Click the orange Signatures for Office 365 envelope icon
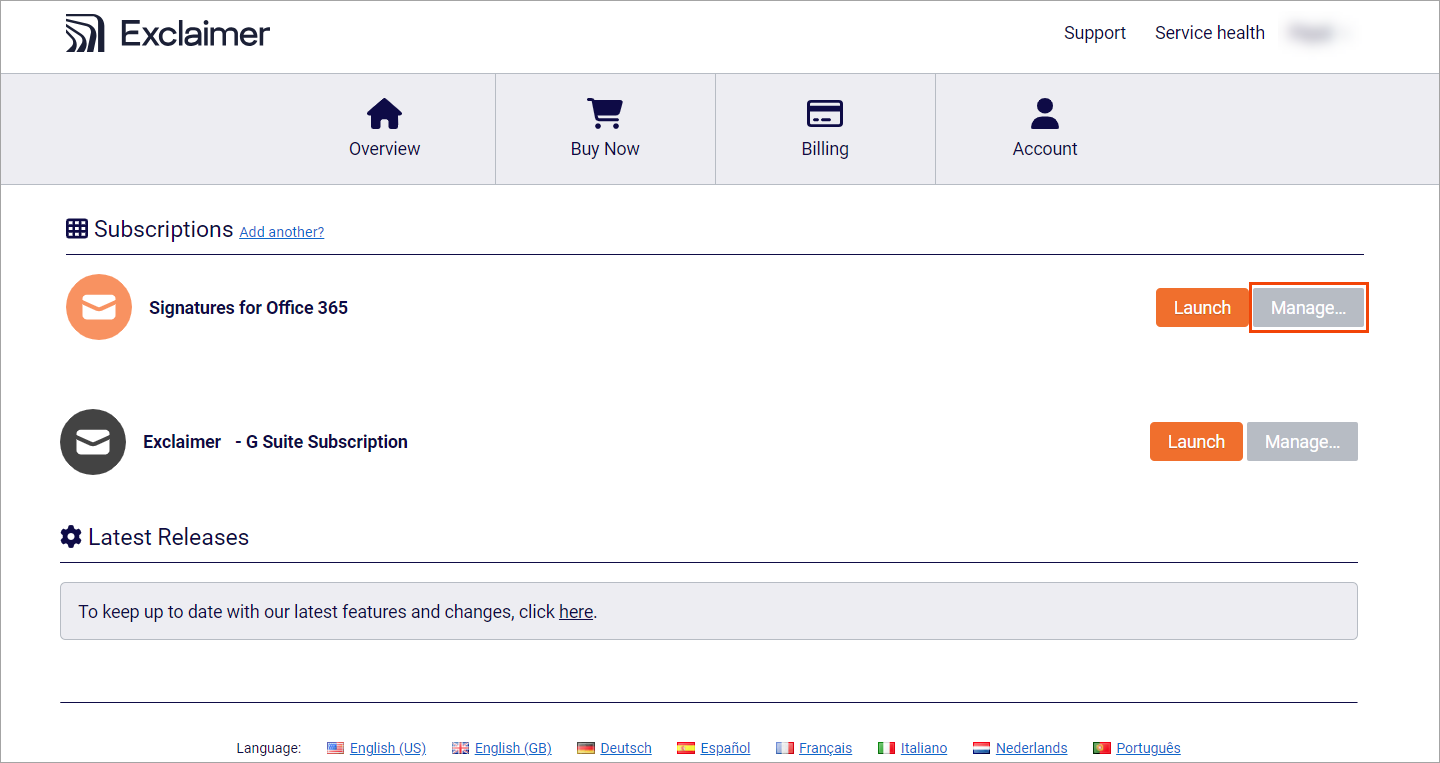Image resolution: width=1440 pixels, height=763 pixels. pos(98,307)
